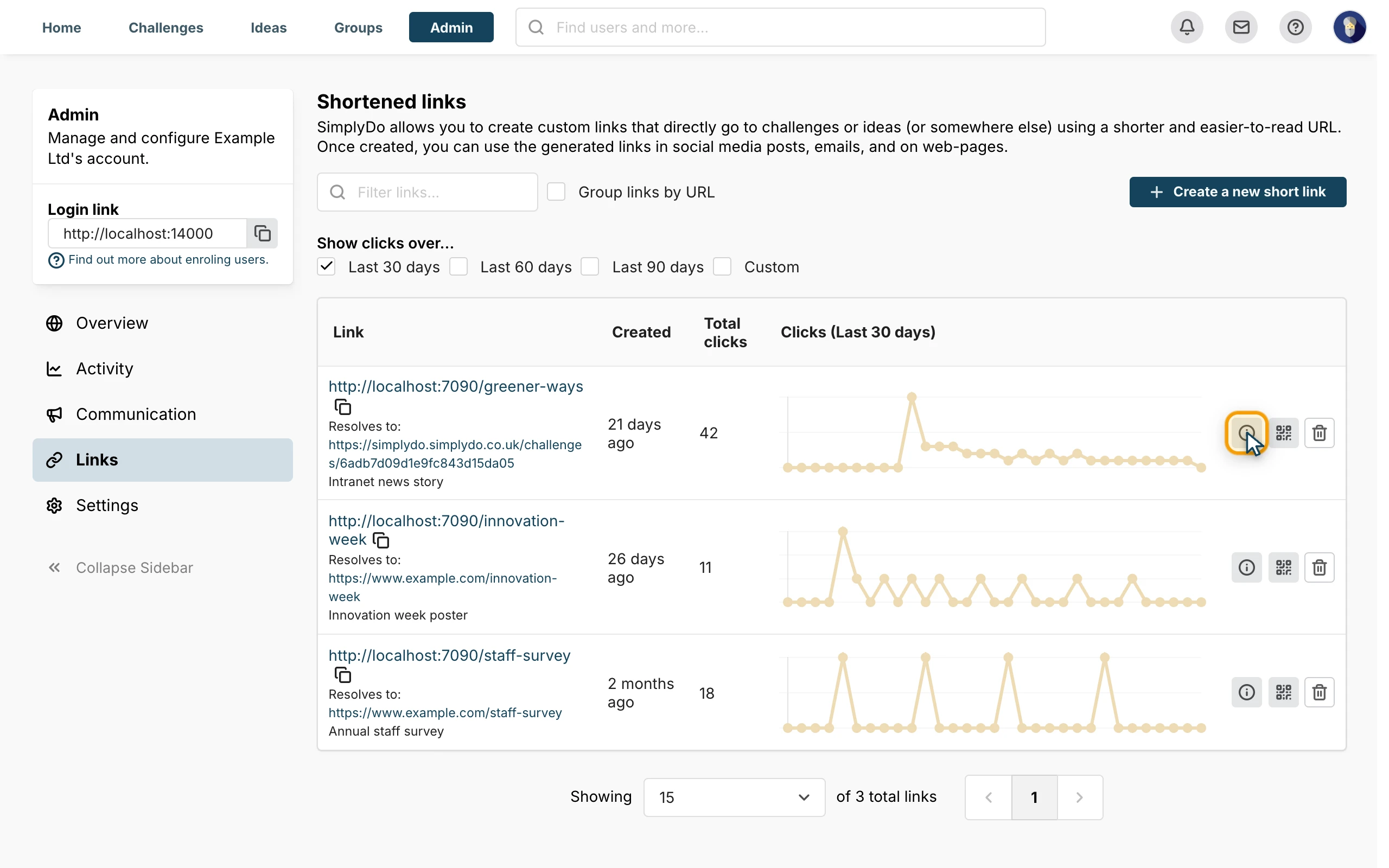Open Overview in admin sidebar
Screen dimensions: 1389x868
pos(162,323)
